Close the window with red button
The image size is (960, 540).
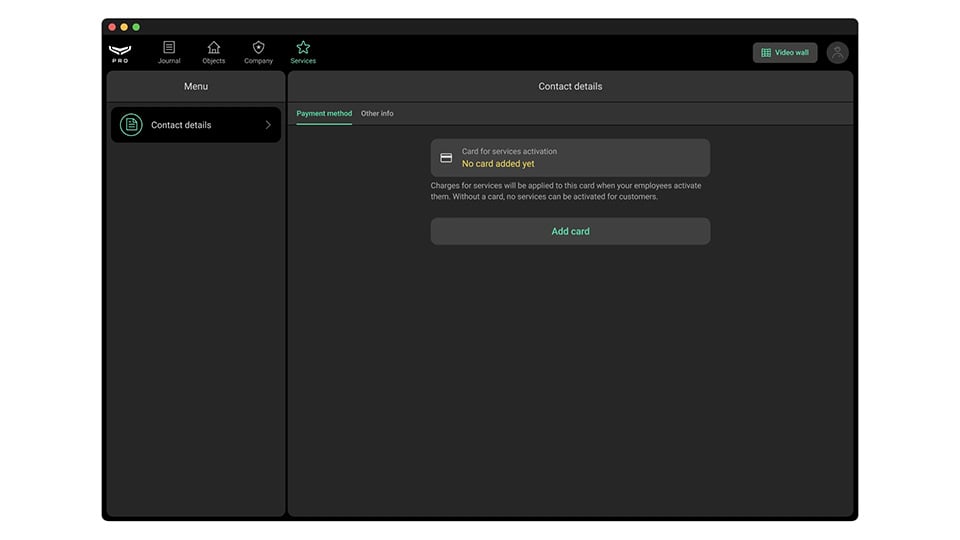112,27
